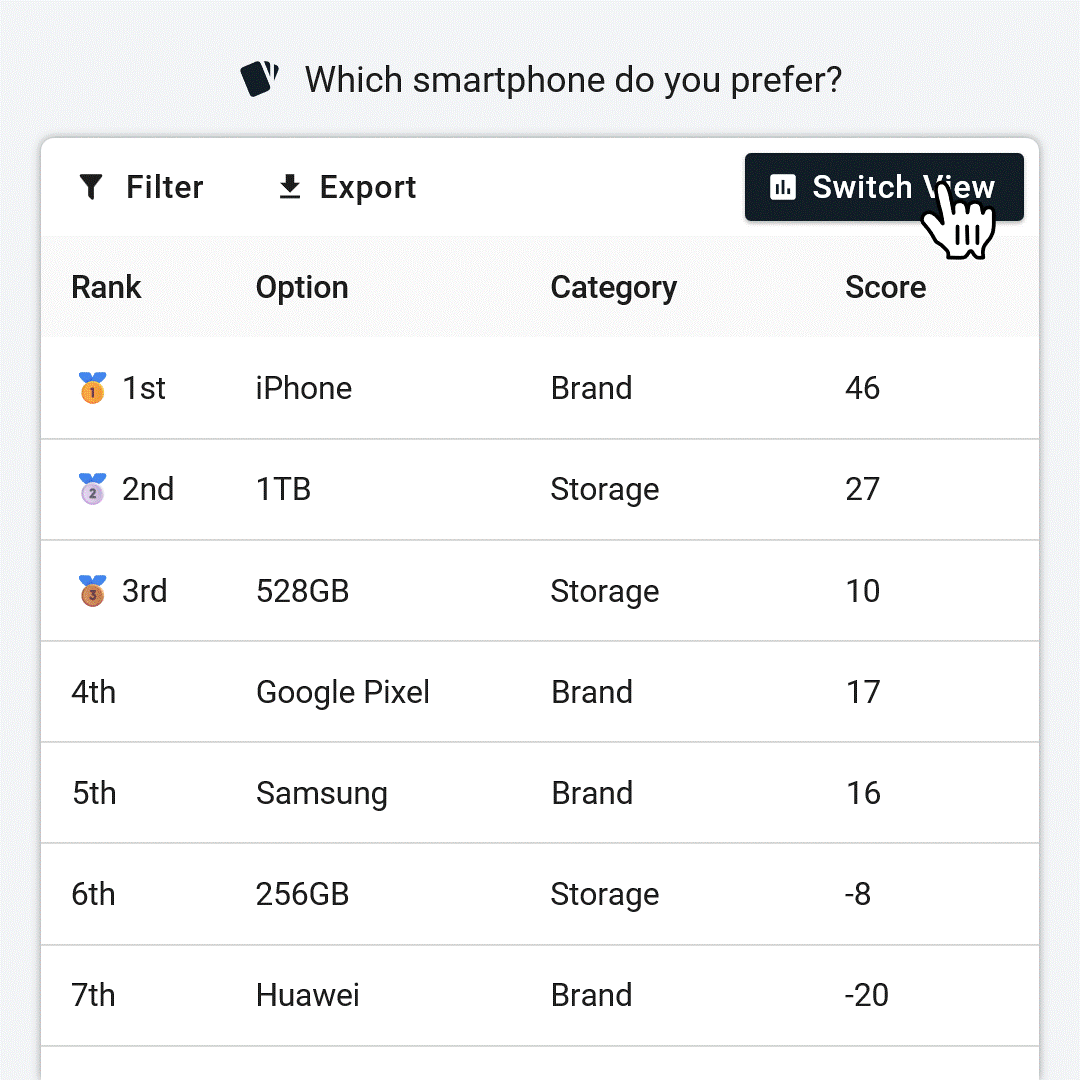
Task: Open the Filter options
Action: click(141, 187)
